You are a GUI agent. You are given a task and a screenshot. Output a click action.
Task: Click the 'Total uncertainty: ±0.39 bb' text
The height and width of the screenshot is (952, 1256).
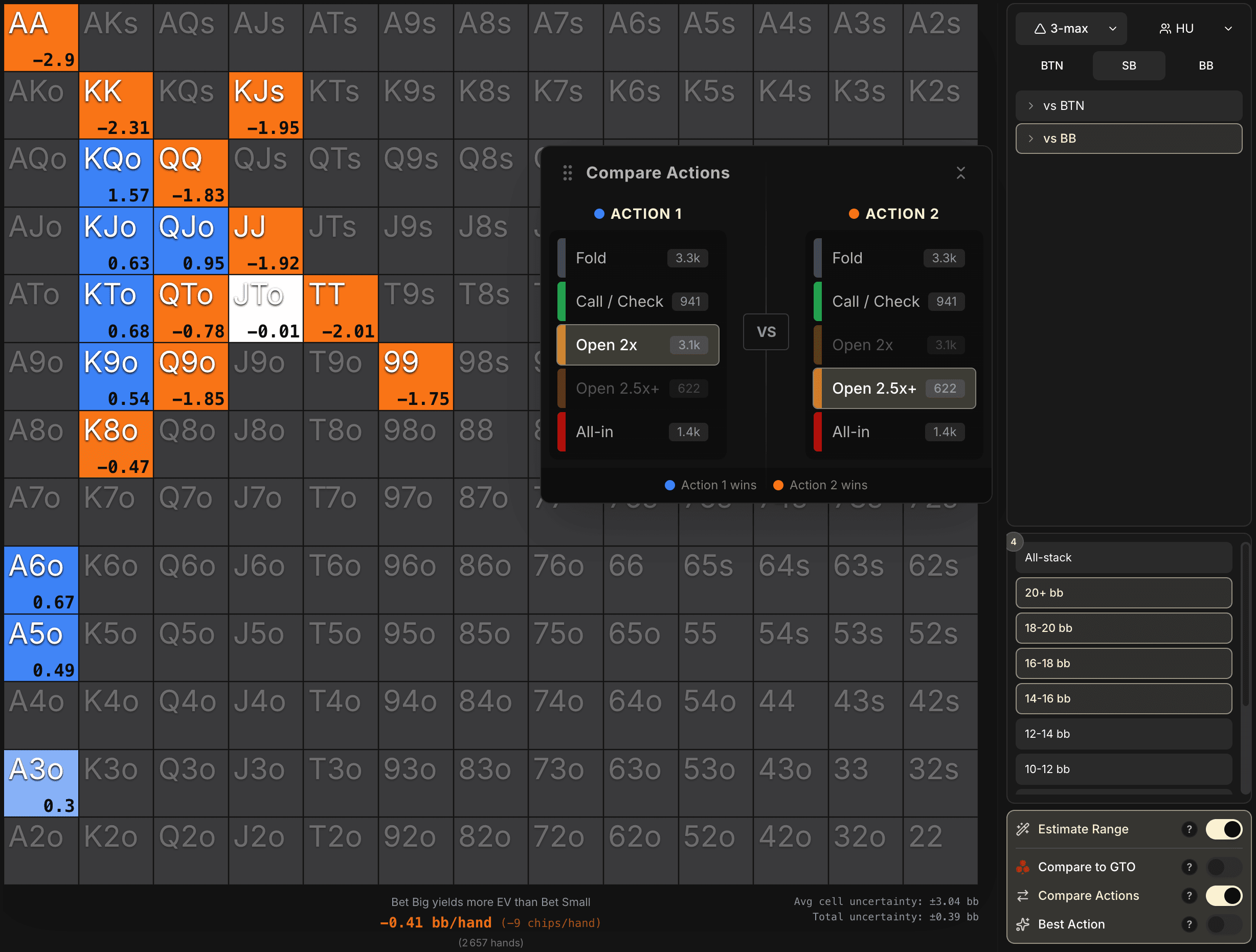[895, 917]
